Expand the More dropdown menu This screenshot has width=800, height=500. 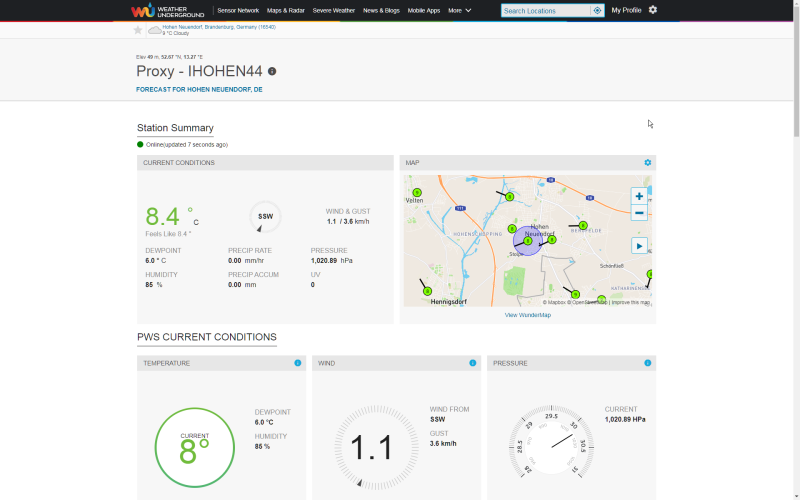[x=460, y=10]
